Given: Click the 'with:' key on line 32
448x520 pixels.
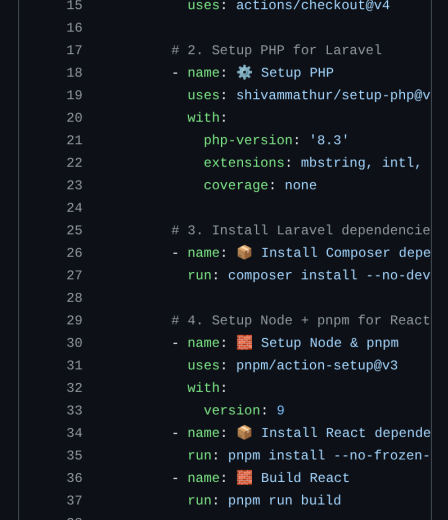Looking at the screenshot, I should point(207,388).
